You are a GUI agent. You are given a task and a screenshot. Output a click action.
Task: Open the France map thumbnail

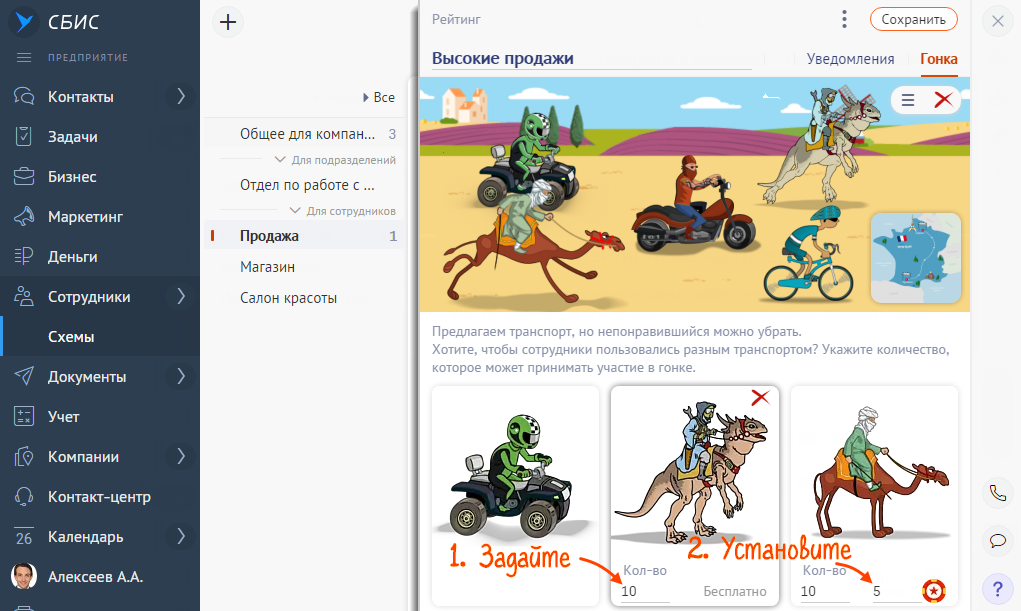click(915, 257)
